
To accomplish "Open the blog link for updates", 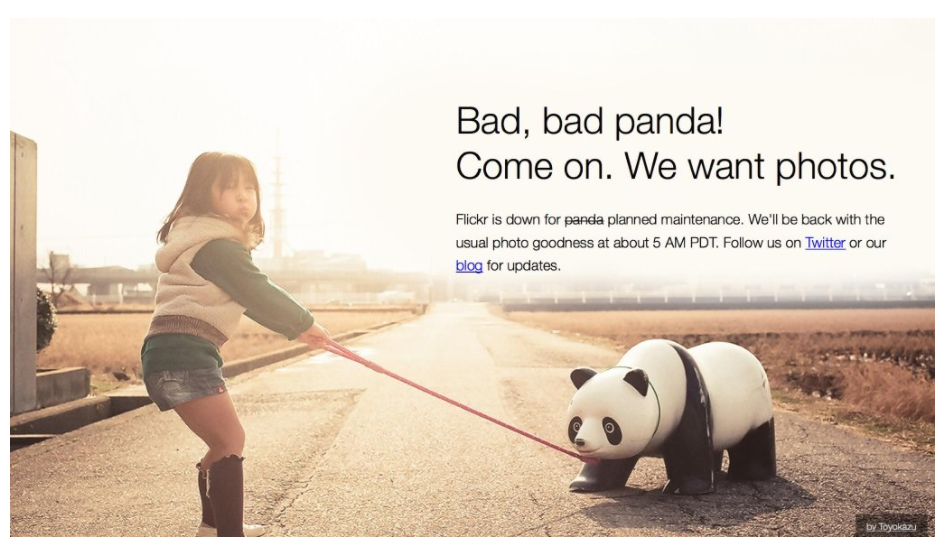I will 469,265.
